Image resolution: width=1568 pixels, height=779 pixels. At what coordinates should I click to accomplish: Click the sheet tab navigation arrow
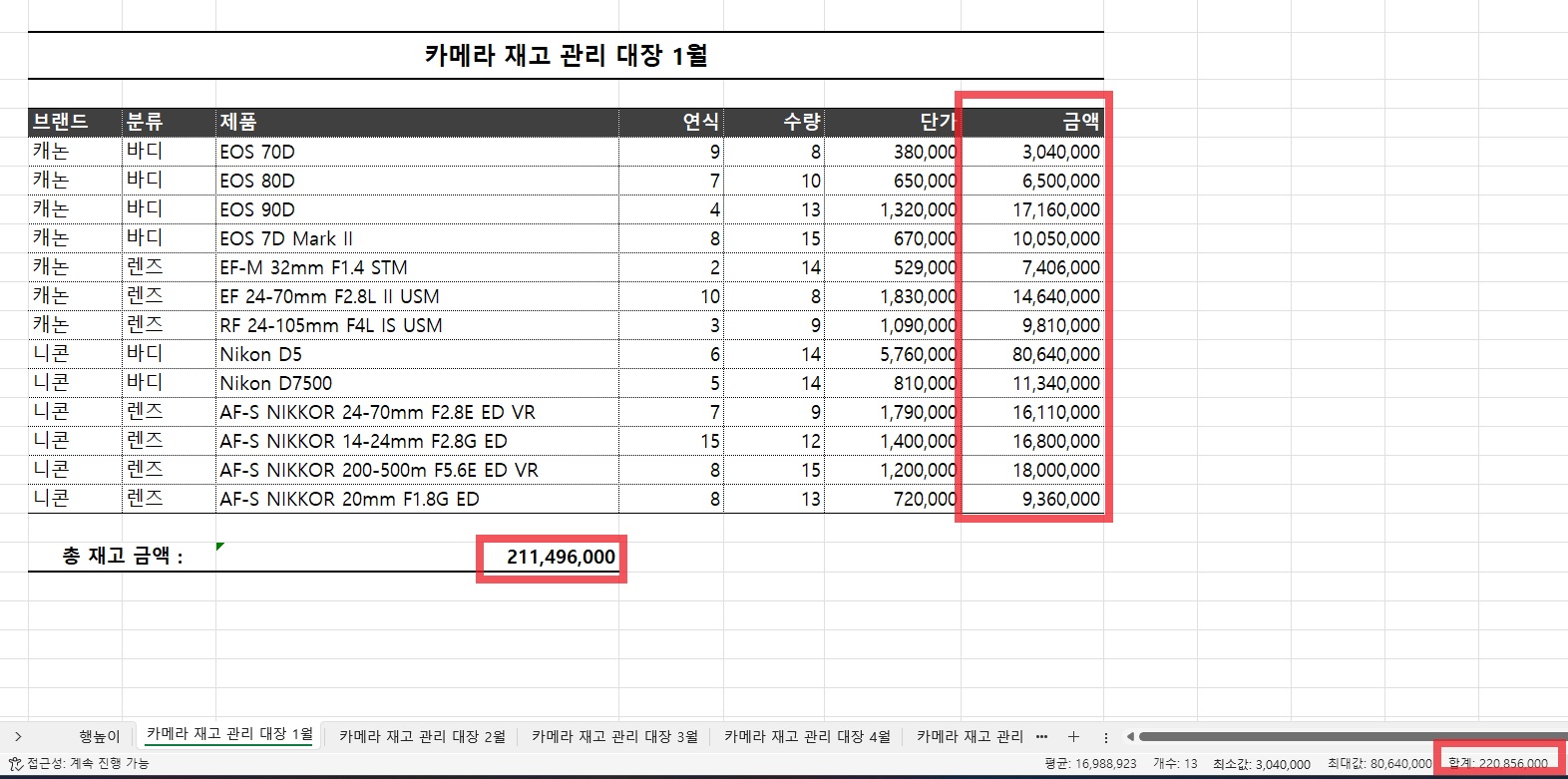[x=18, y=736]
